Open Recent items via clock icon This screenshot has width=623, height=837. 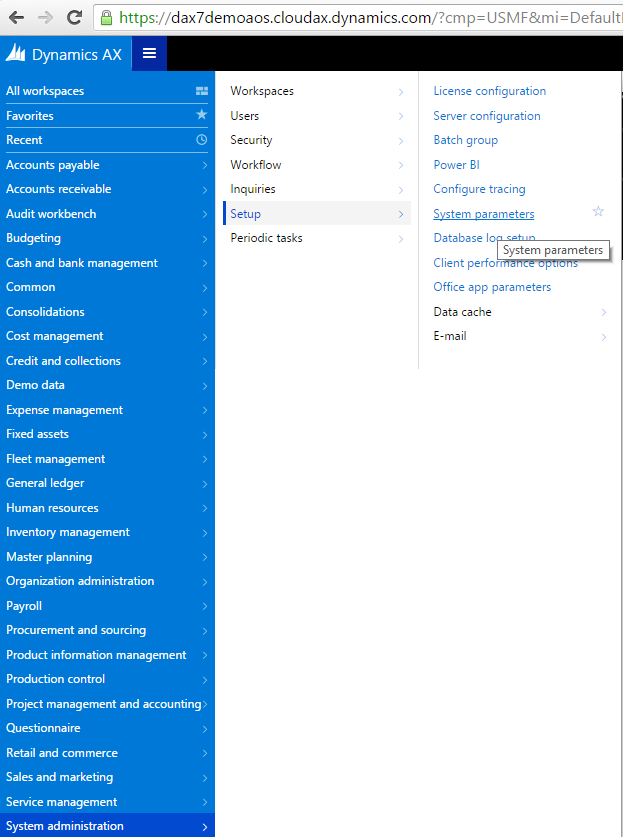point(201,140)
